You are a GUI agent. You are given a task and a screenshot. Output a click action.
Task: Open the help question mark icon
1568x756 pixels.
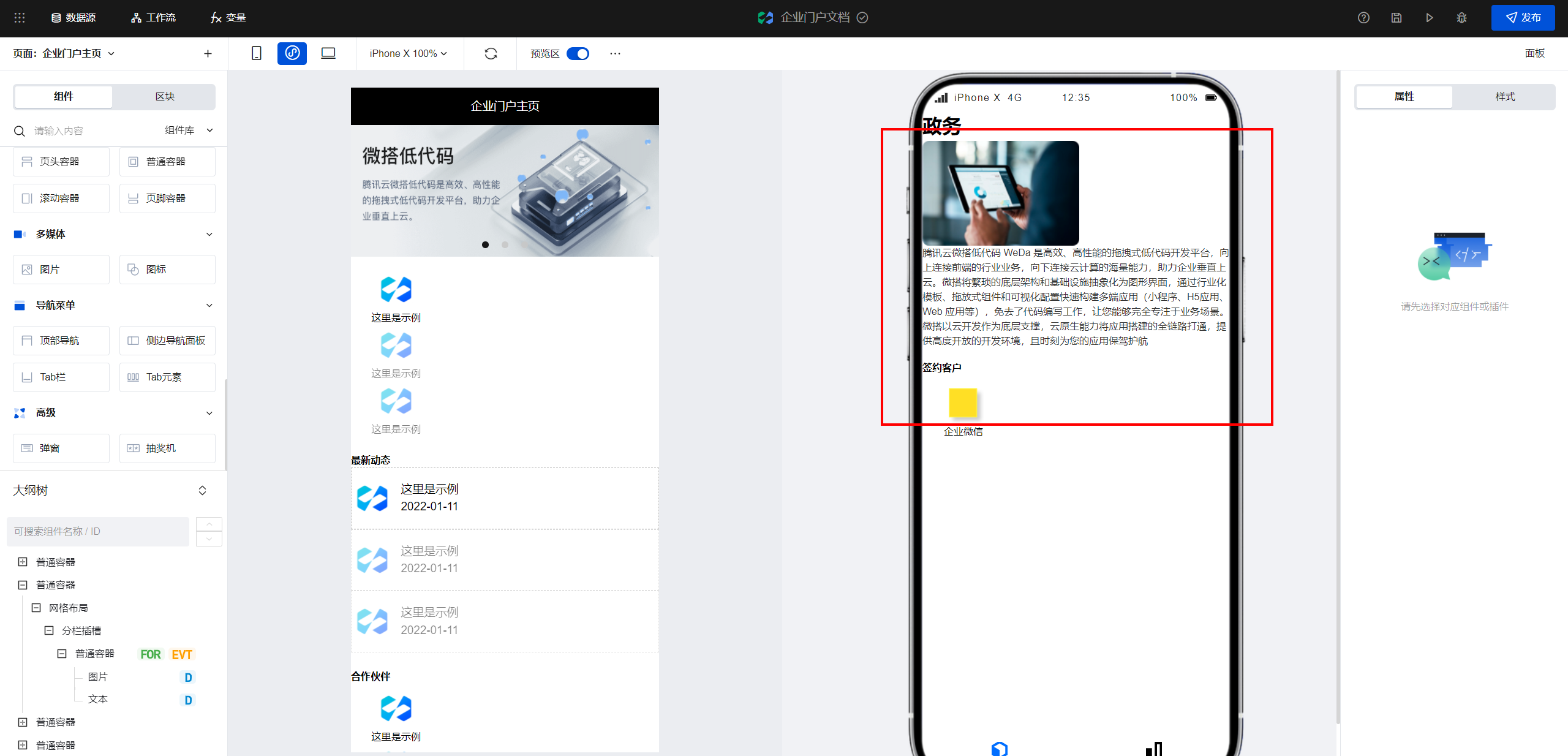[1363, 18]
